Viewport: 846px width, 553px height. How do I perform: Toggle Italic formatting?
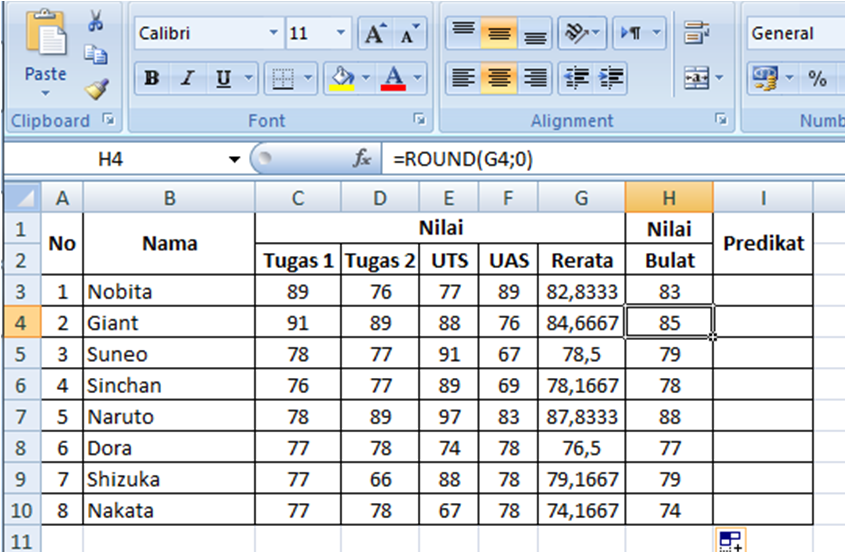(x=188, y=78)
